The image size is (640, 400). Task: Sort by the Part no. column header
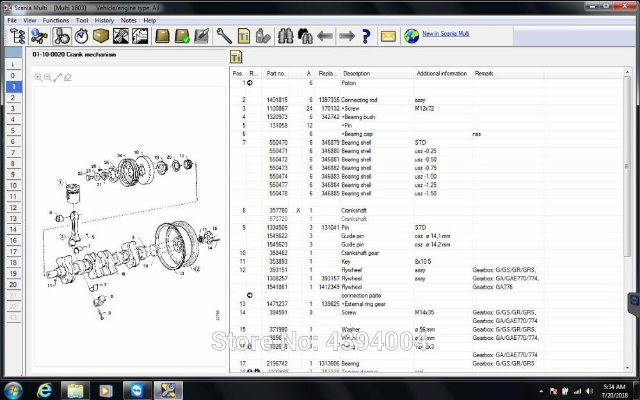tap(275, 73)
